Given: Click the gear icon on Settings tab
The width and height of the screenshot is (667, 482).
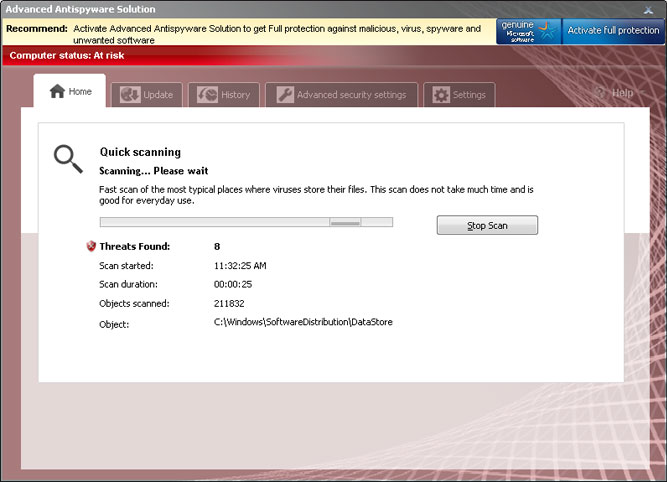Looking at the screenshot, I should [x=441, y=94].
